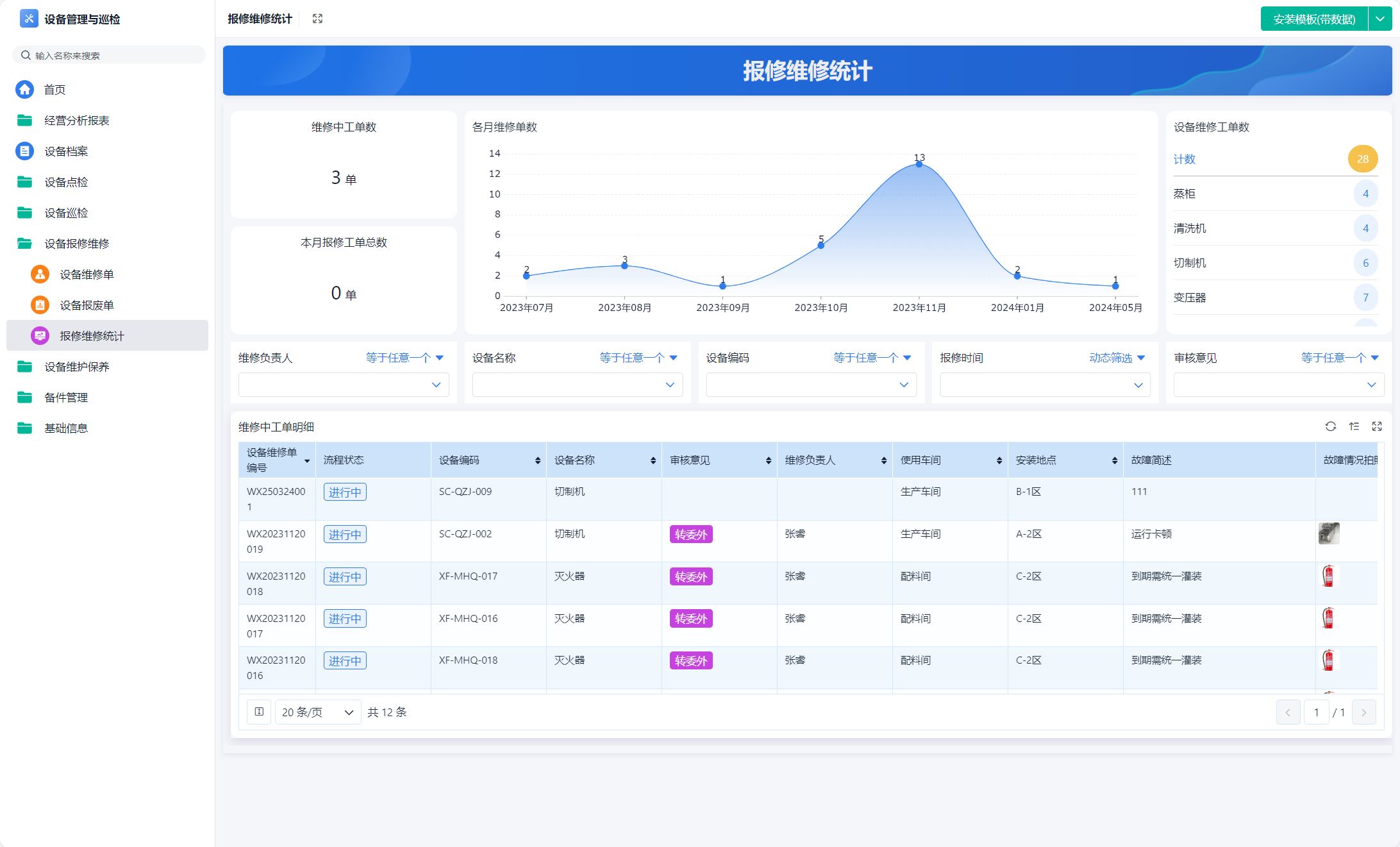The image size is (1400, 847).
Task: Open 设备维修单 from the sidebar
Action: 87,274
